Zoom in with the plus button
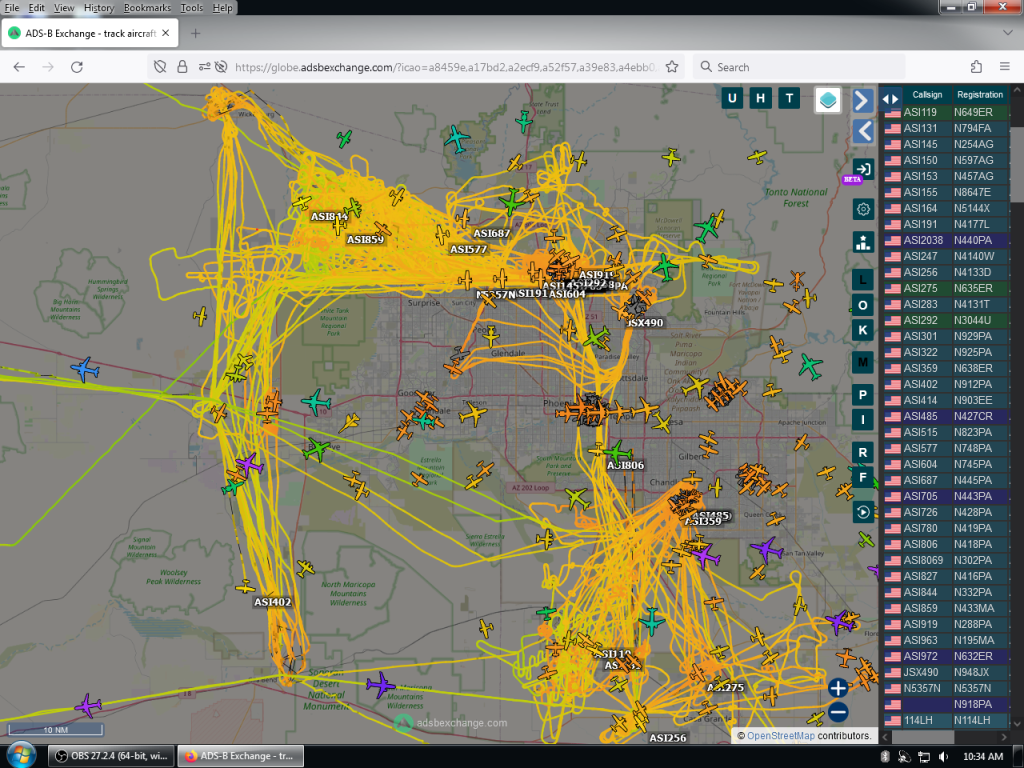 pos(838,688)
